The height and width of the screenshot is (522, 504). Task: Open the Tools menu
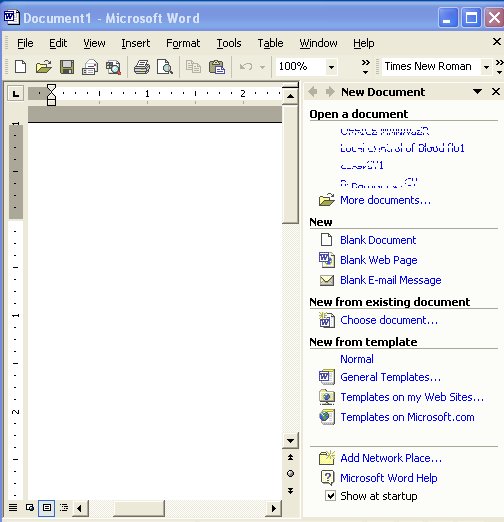pyautogui.click(x=229, y=43)
